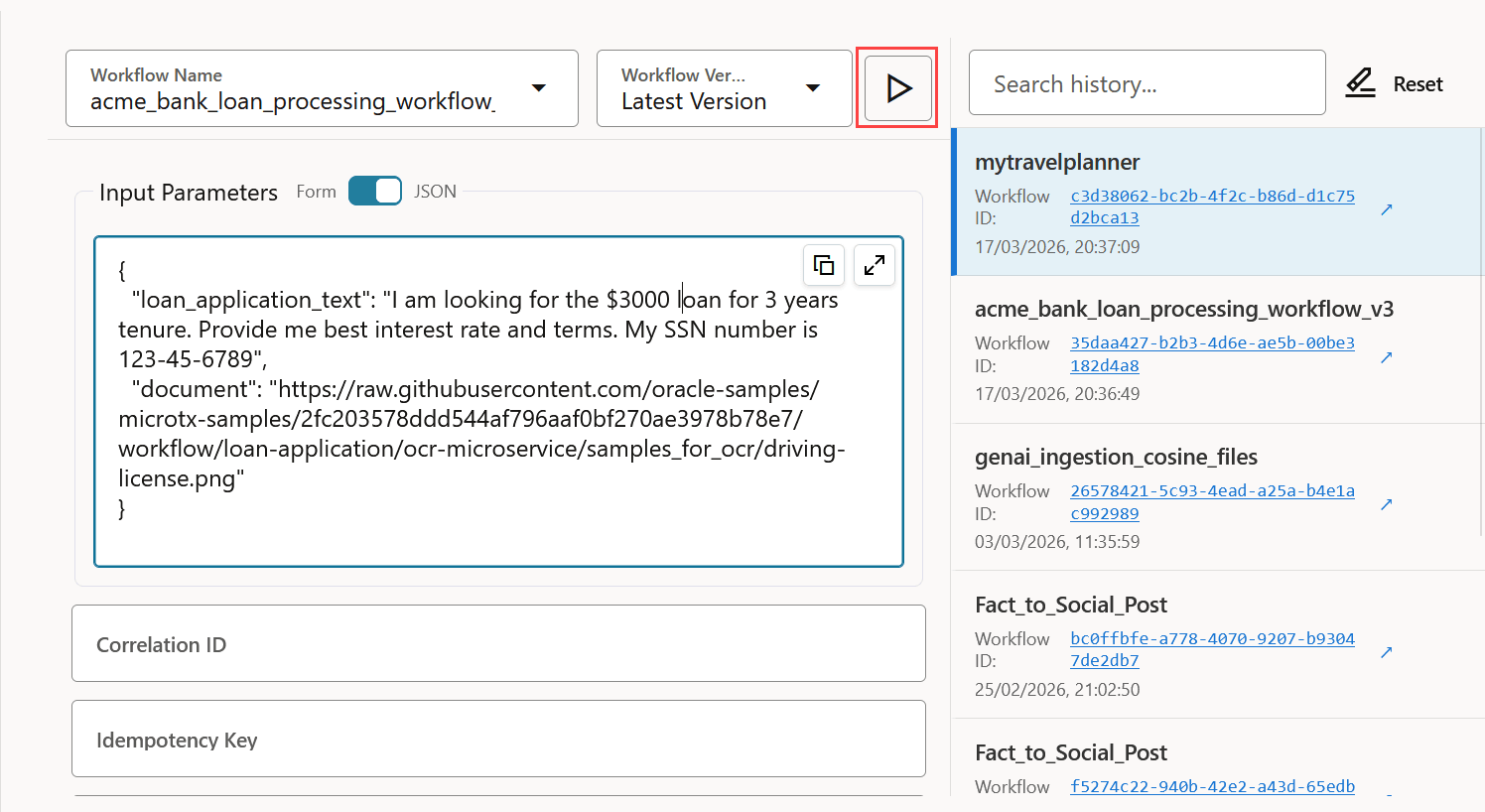
Task: Select acme_bank_loan_processing_workflow_v3 history entry
Action: tap(1218, 349)
